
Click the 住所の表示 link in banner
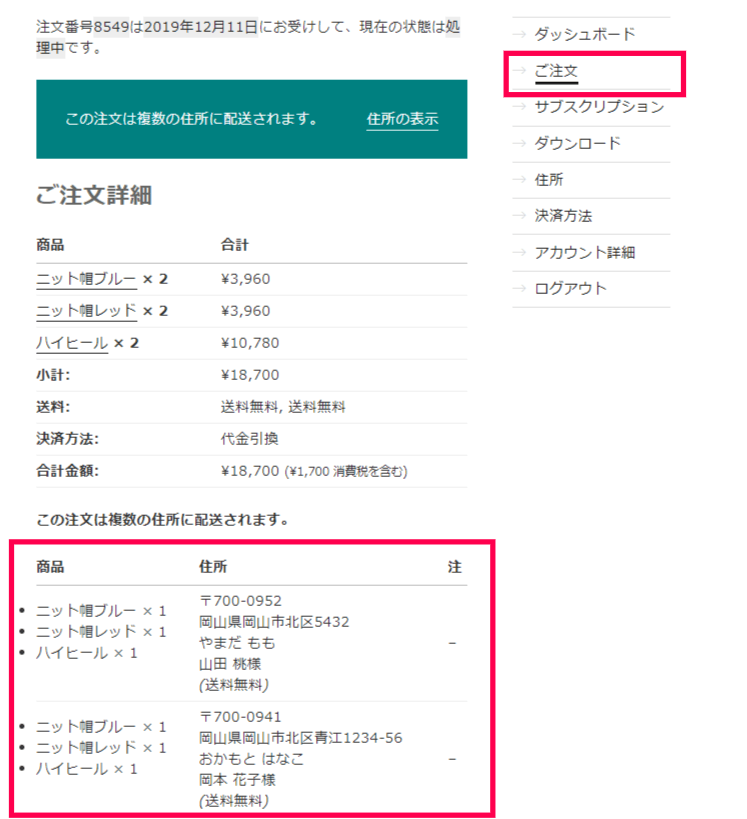402,119
